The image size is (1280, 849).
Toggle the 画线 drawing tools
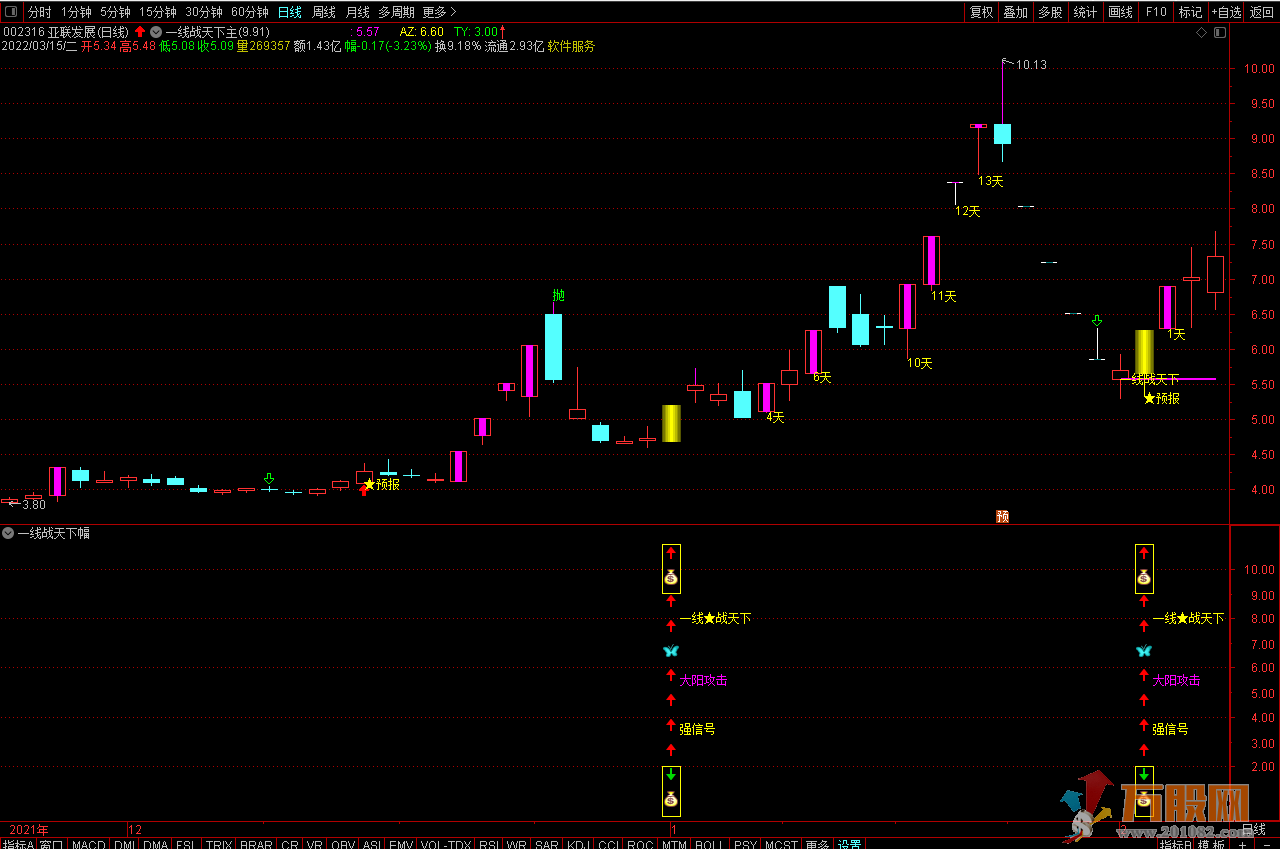[x=1120, y=12]
